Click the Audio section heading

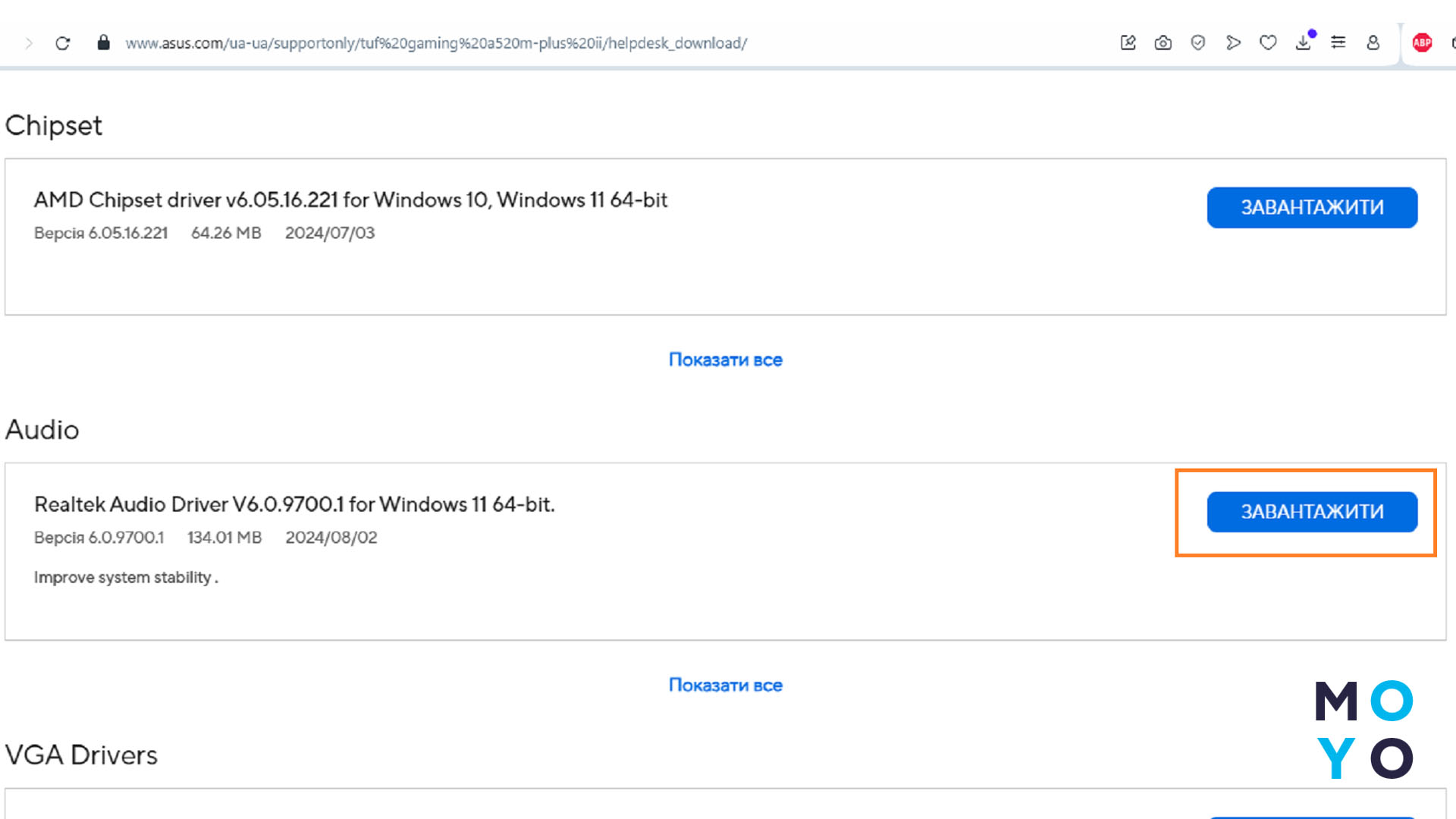[x=42, y=430]
